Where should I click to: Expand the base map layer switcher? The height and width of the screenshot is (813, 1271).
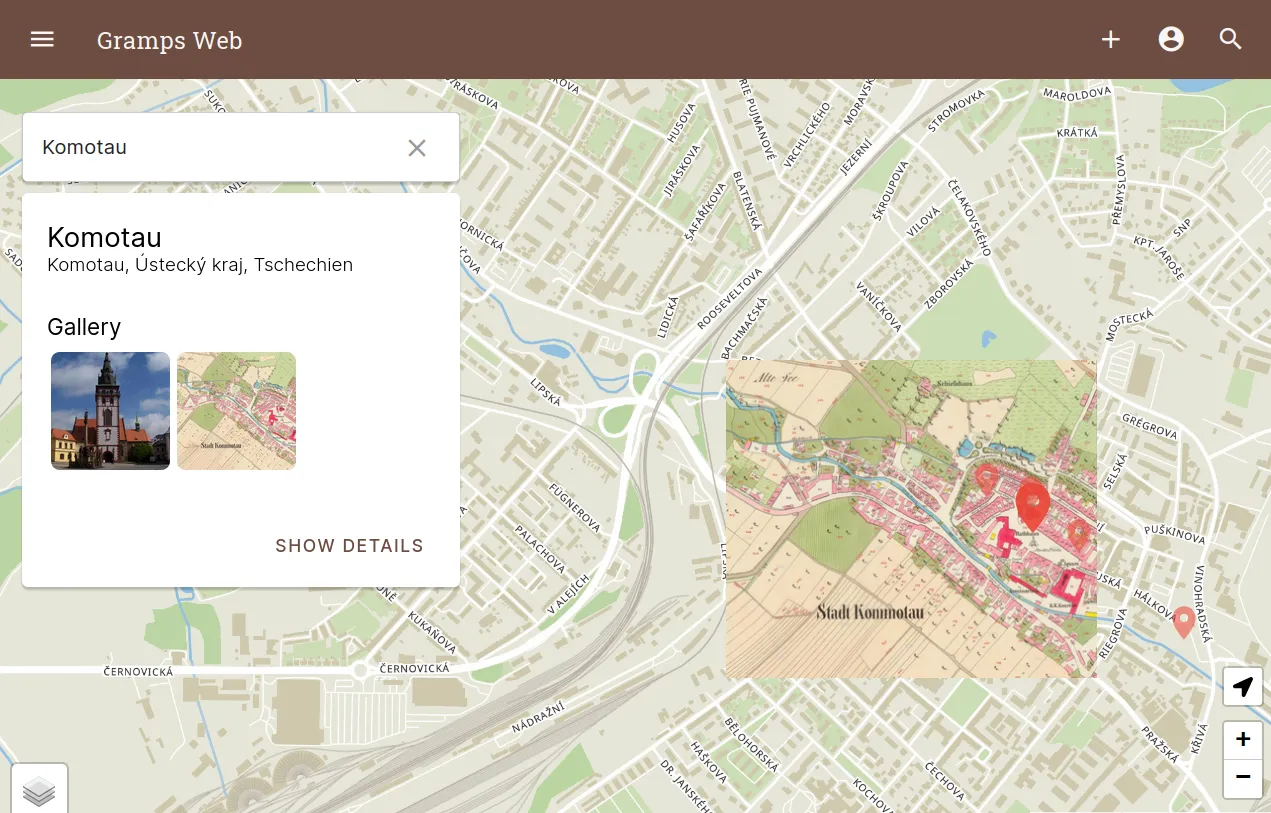click(39, 790)
